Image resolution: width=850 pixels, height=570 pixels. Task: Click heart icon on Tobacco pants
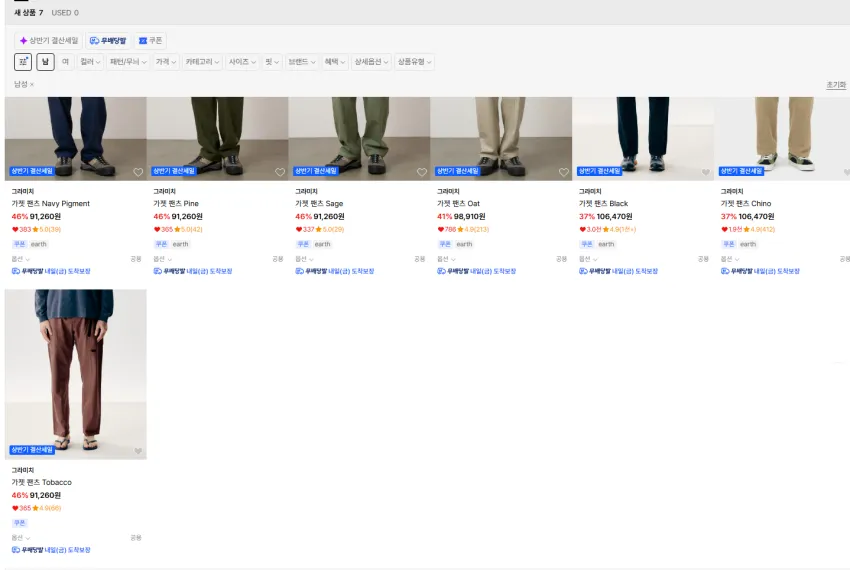point(138,451)
